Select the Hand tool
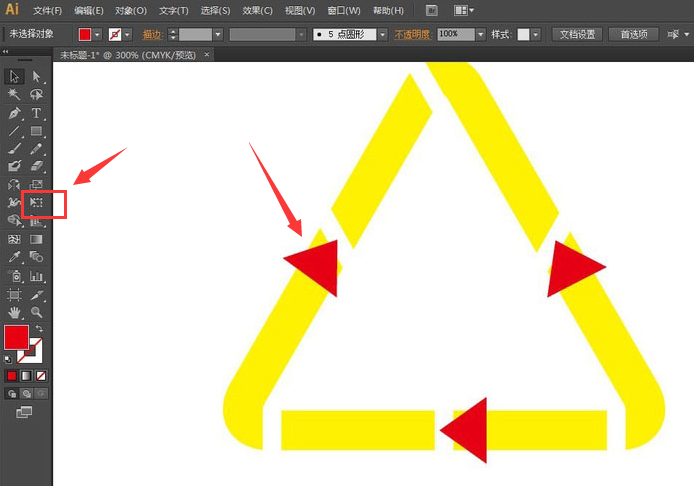694x486 pixels. (x=14, y=312)
